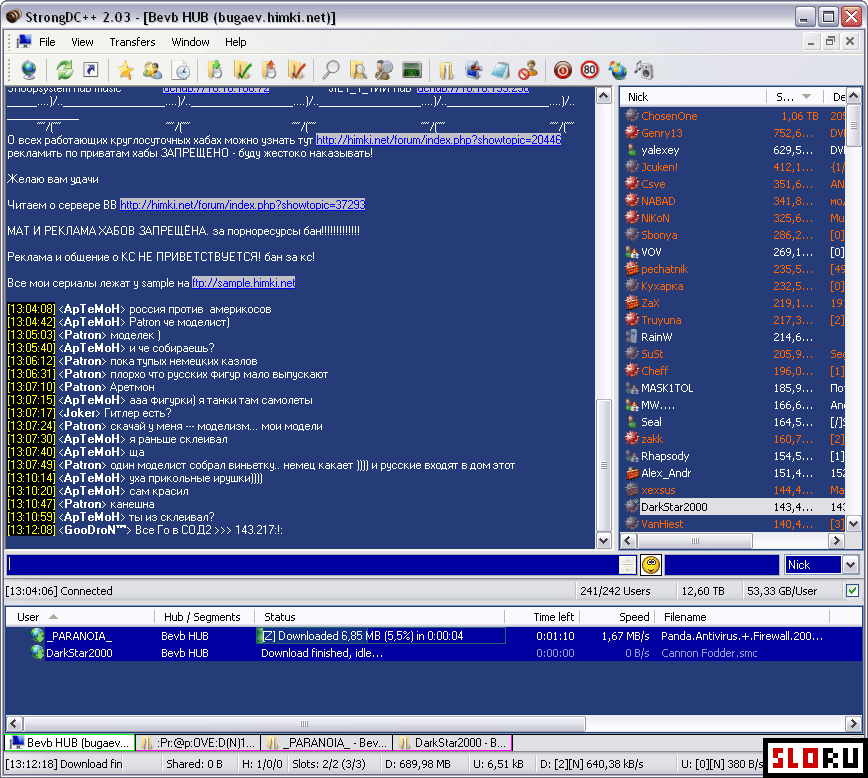Click download progress bar for _PARANOIA_
The image size is (868, 778).
pyautogui.click(x=381, y=636)
